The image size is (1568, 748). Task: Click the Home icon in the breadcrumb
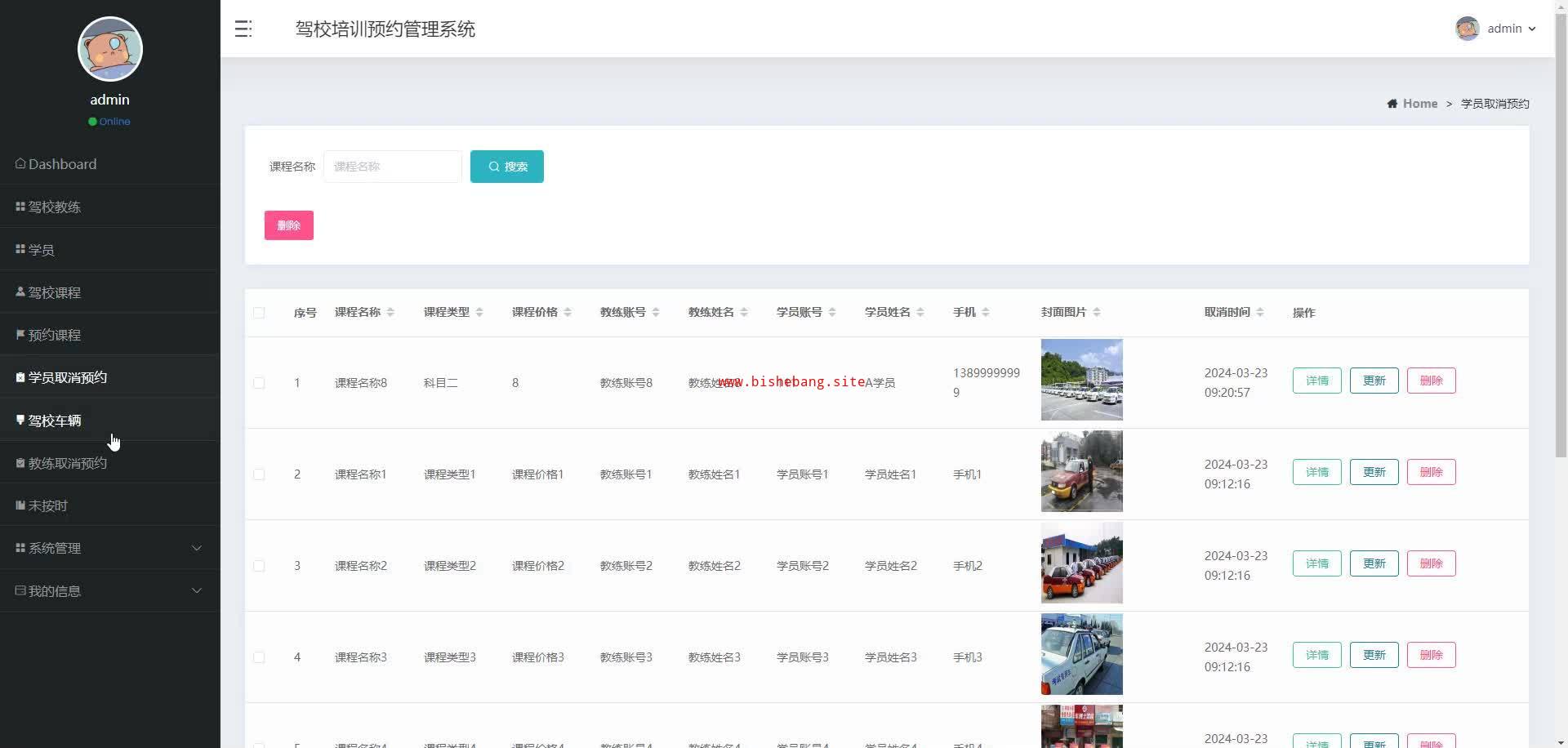point(1392,104)
